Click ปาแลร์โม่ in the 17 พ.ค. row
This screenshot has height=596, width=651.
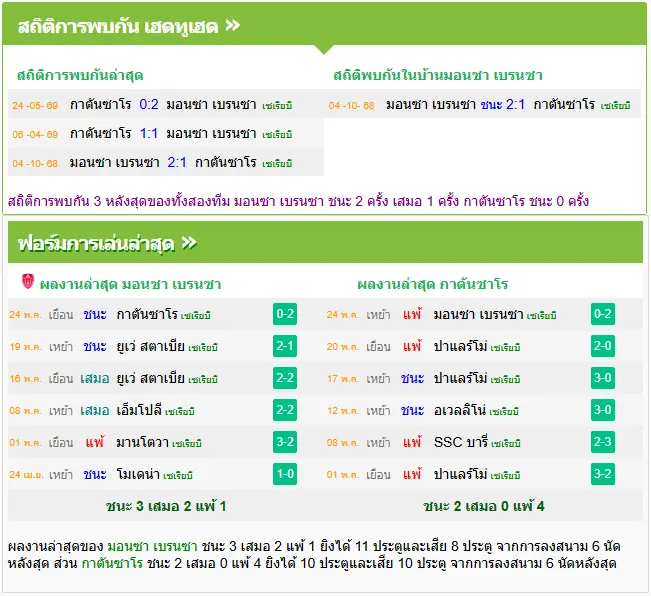[x=460, y=378]
